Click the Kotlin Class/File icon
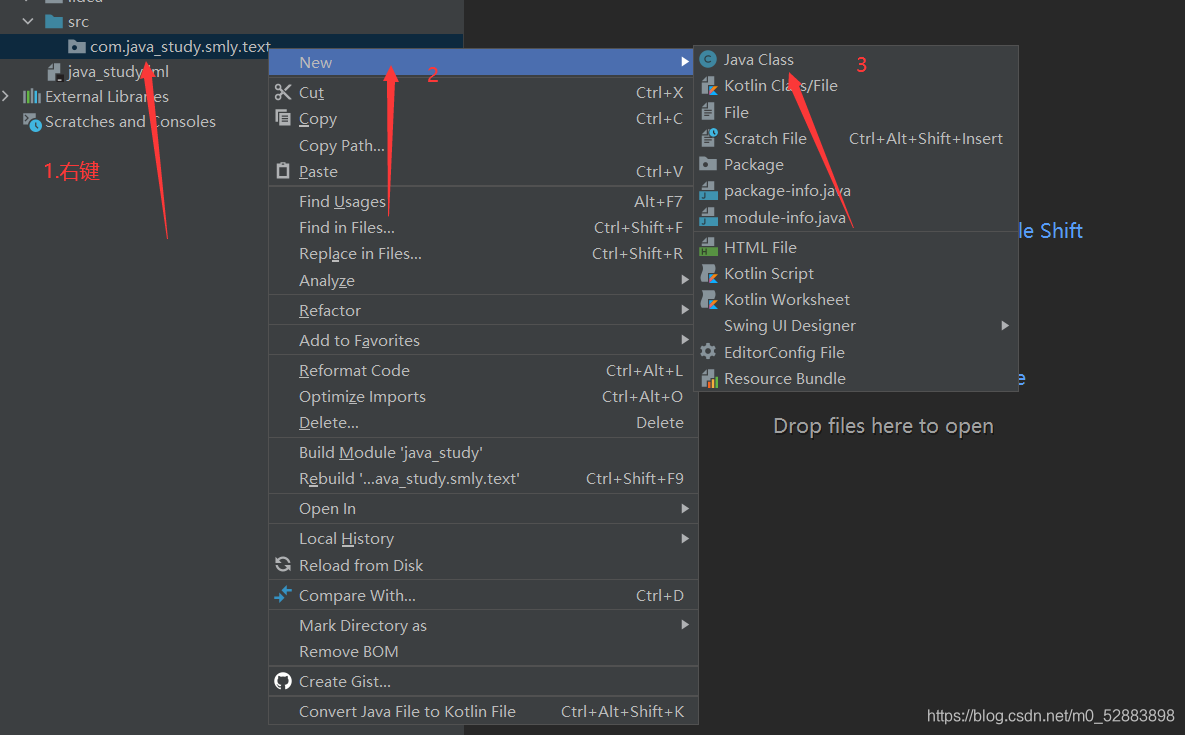This screenshot has width=1185, height=735. (x=708, y=85)
